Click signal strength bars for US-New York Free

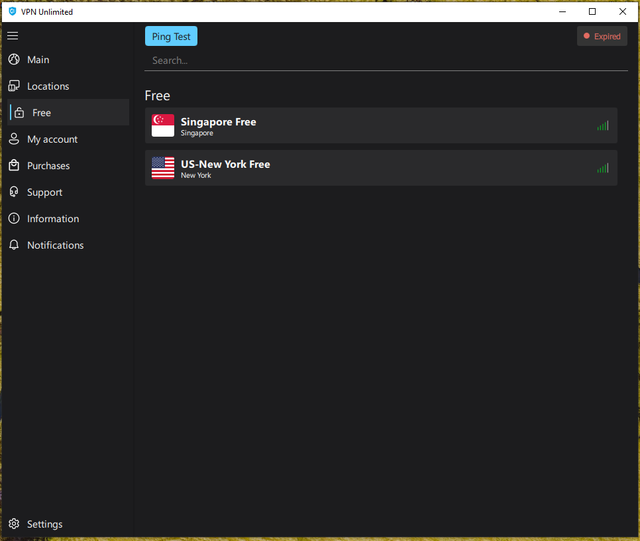click(603, 168)
